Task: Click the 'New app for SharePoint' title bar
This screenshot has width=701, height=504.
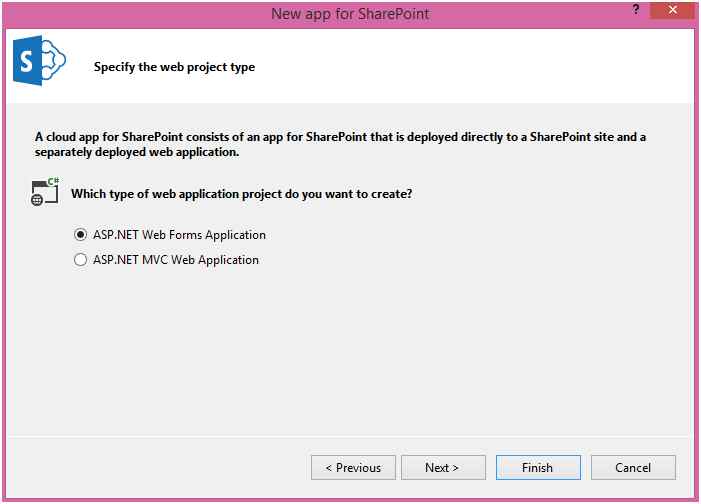Action: pos(350,14)
